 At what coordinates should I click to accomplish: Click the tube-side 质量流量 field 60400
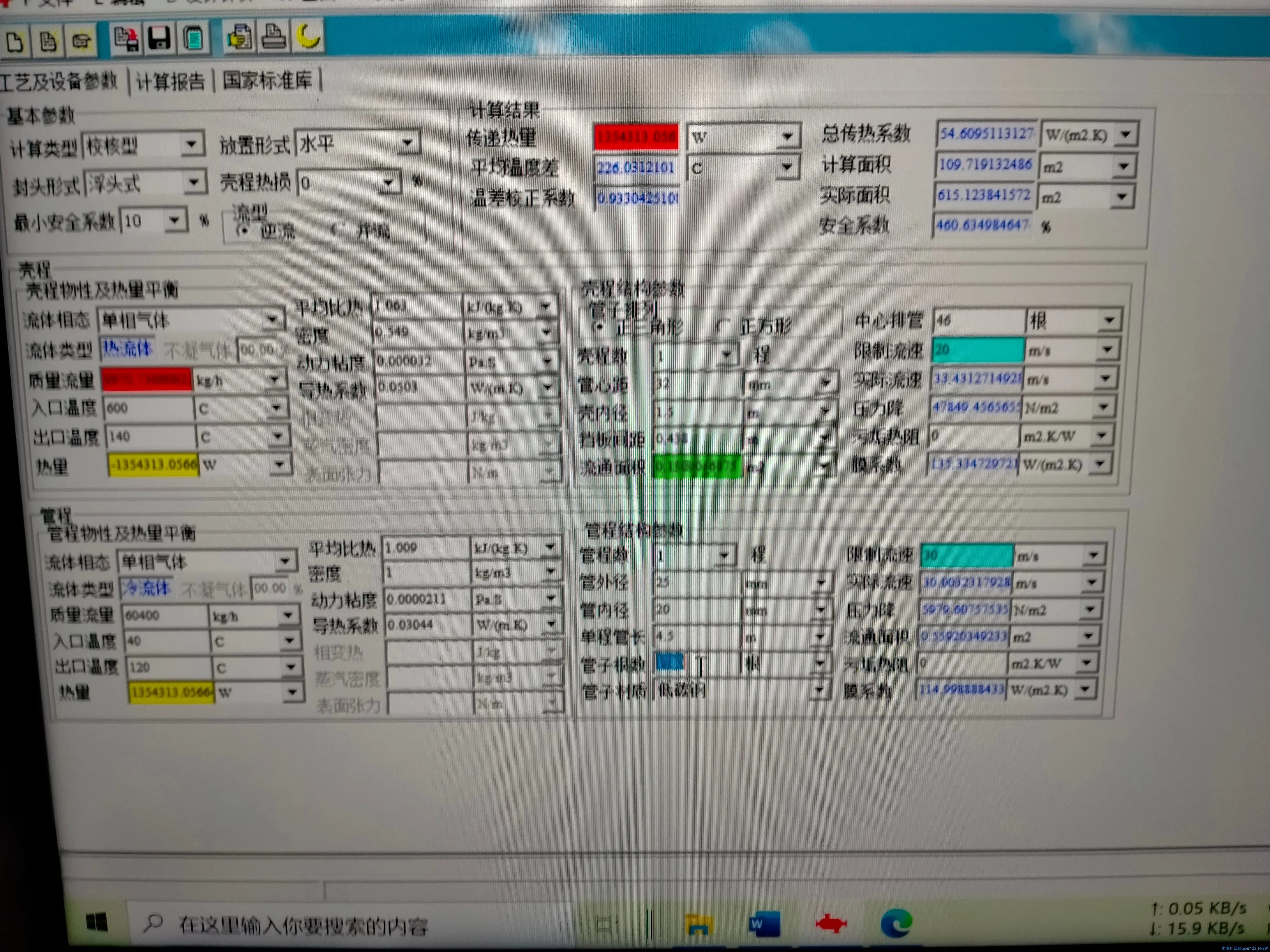point(166,615)
